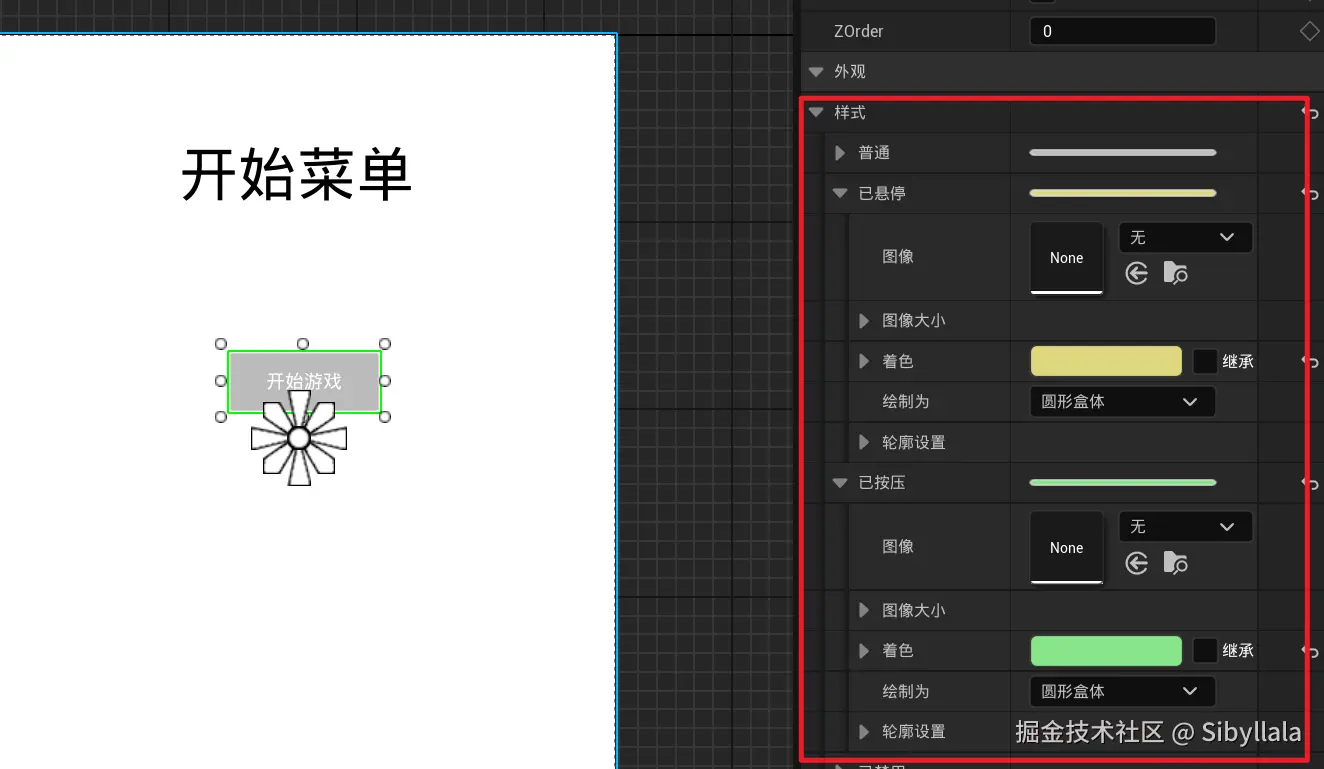The height and width of the screenshot is (769, 1324).
Task: Browse to 已按压 image asset in content browser
Action: point(1175,563)
